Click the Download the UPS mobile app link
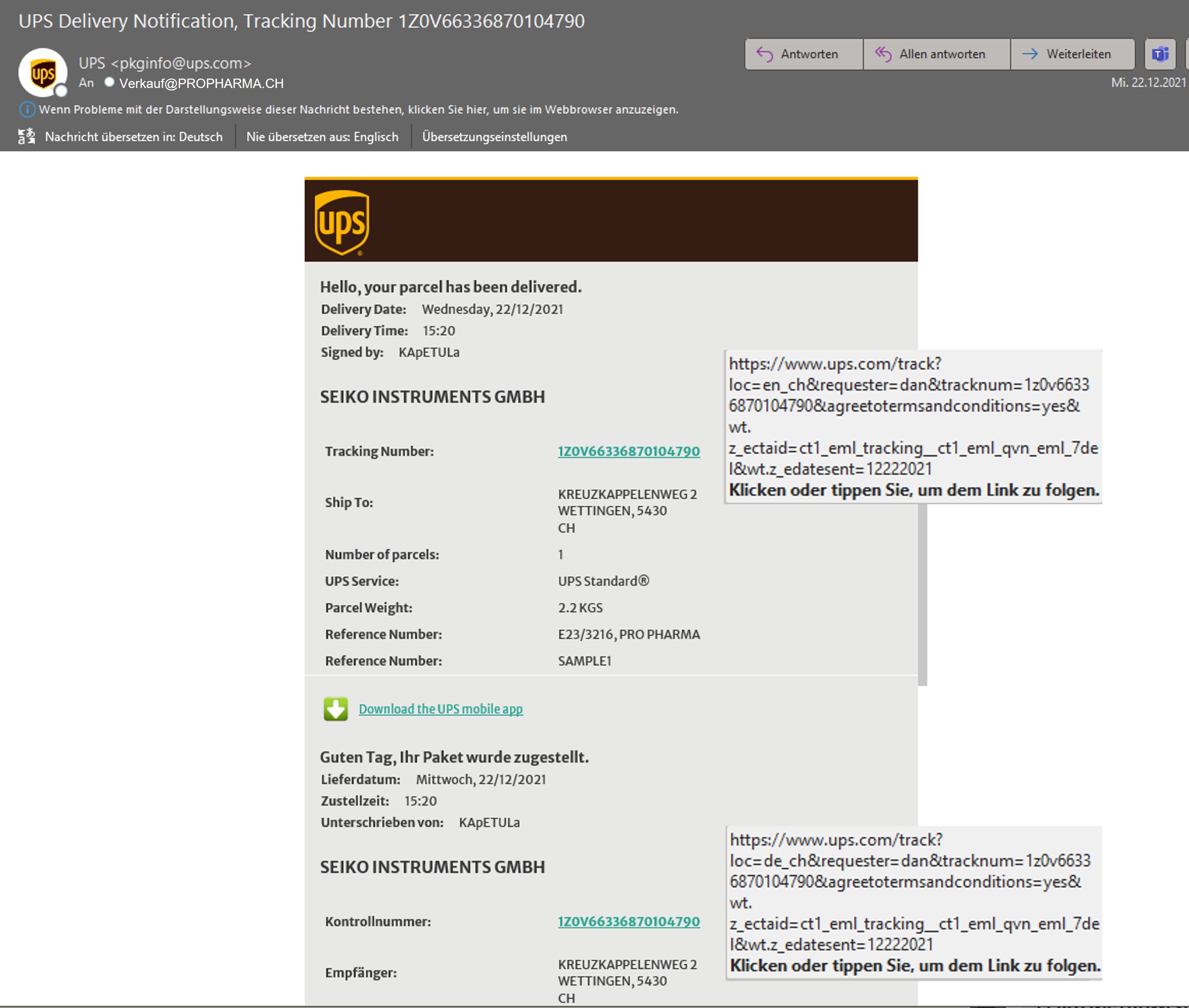This screenshot has height=1008, width=1189. coord(441,709)
